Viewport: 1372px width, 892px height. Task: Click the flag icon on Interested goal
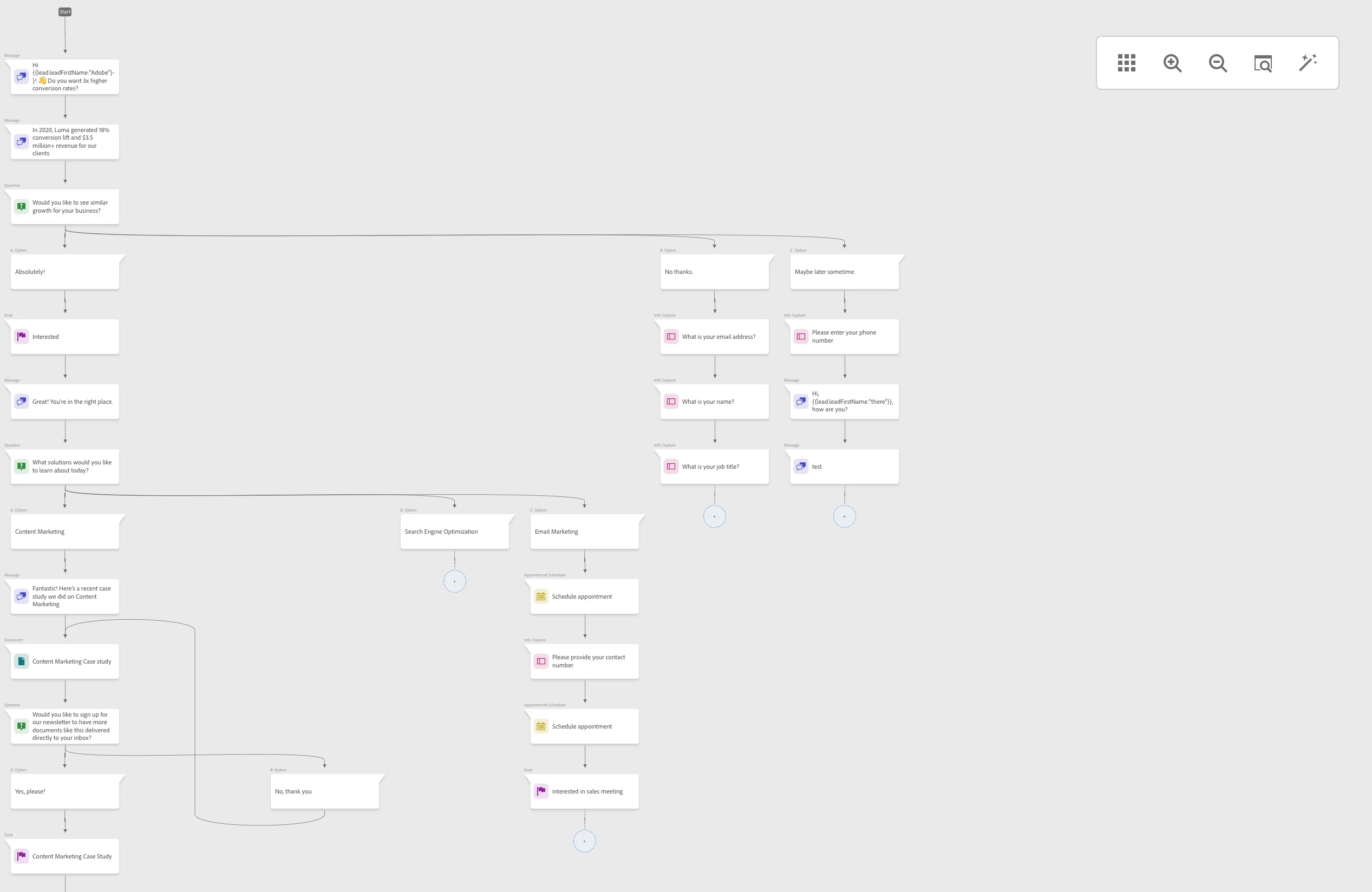[21, 337]
